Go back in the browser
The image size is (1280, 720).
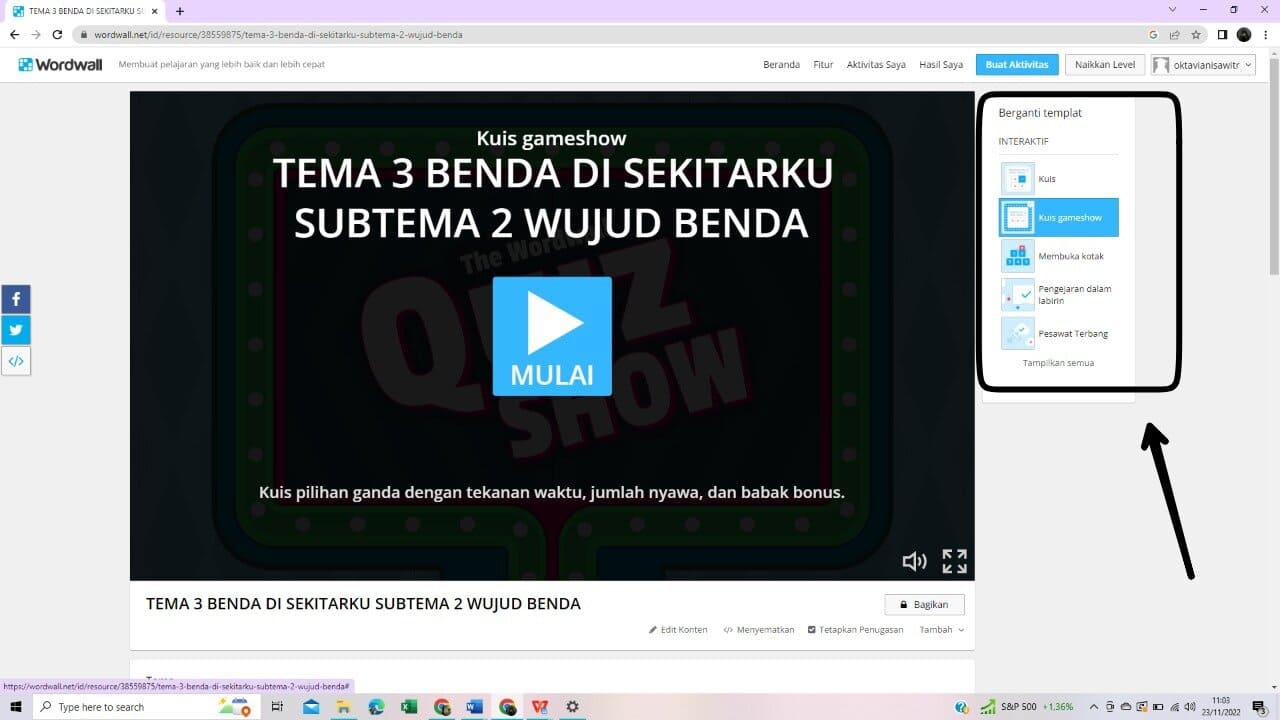click(x=14, y=34)
